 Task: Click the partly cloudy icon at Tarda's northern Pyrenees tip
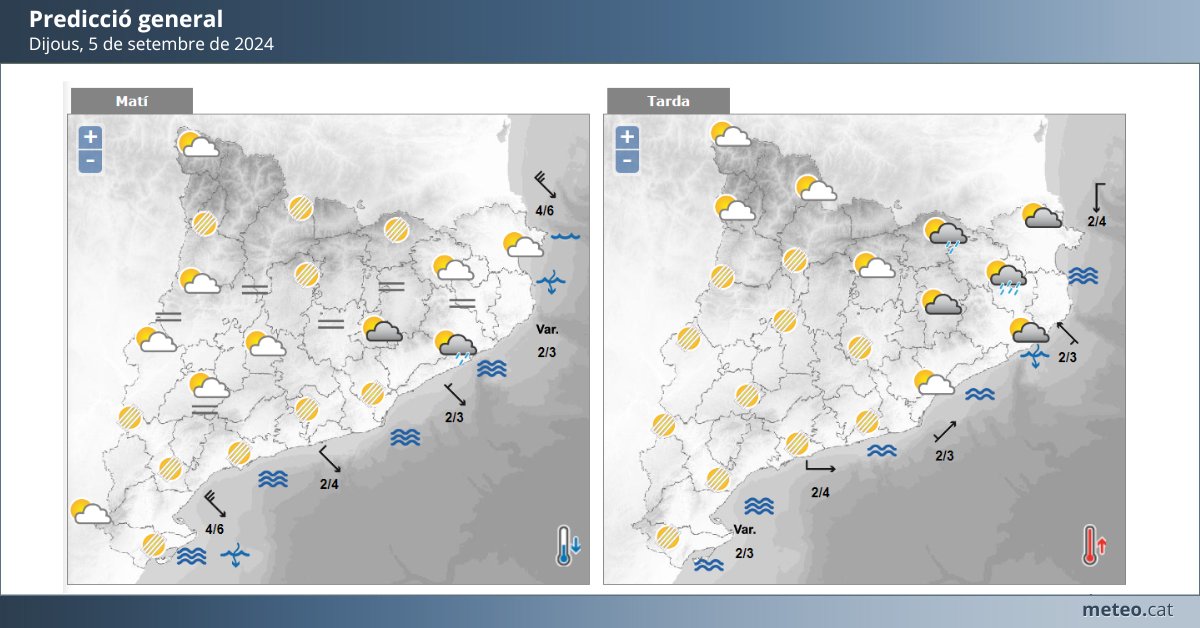(731, 134)
